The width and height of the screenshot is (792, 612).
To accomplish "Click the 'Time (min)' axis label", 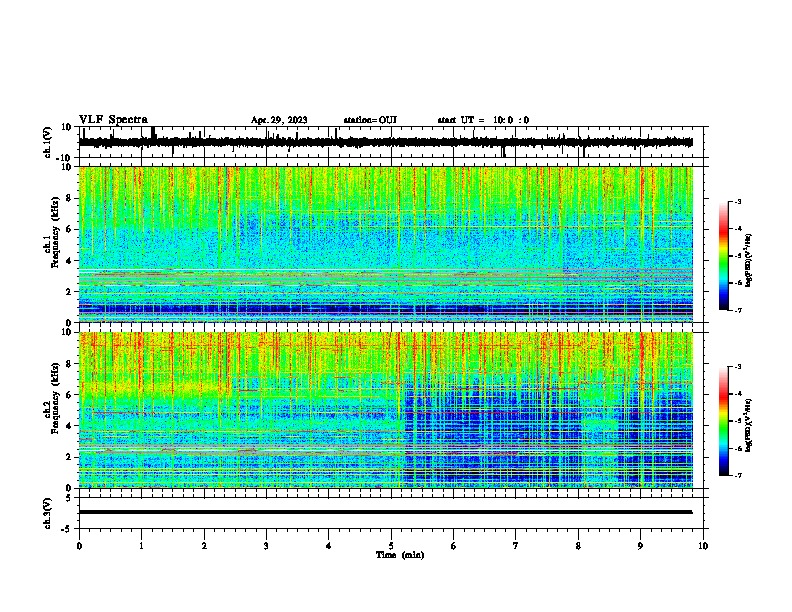I will (400, 555).
